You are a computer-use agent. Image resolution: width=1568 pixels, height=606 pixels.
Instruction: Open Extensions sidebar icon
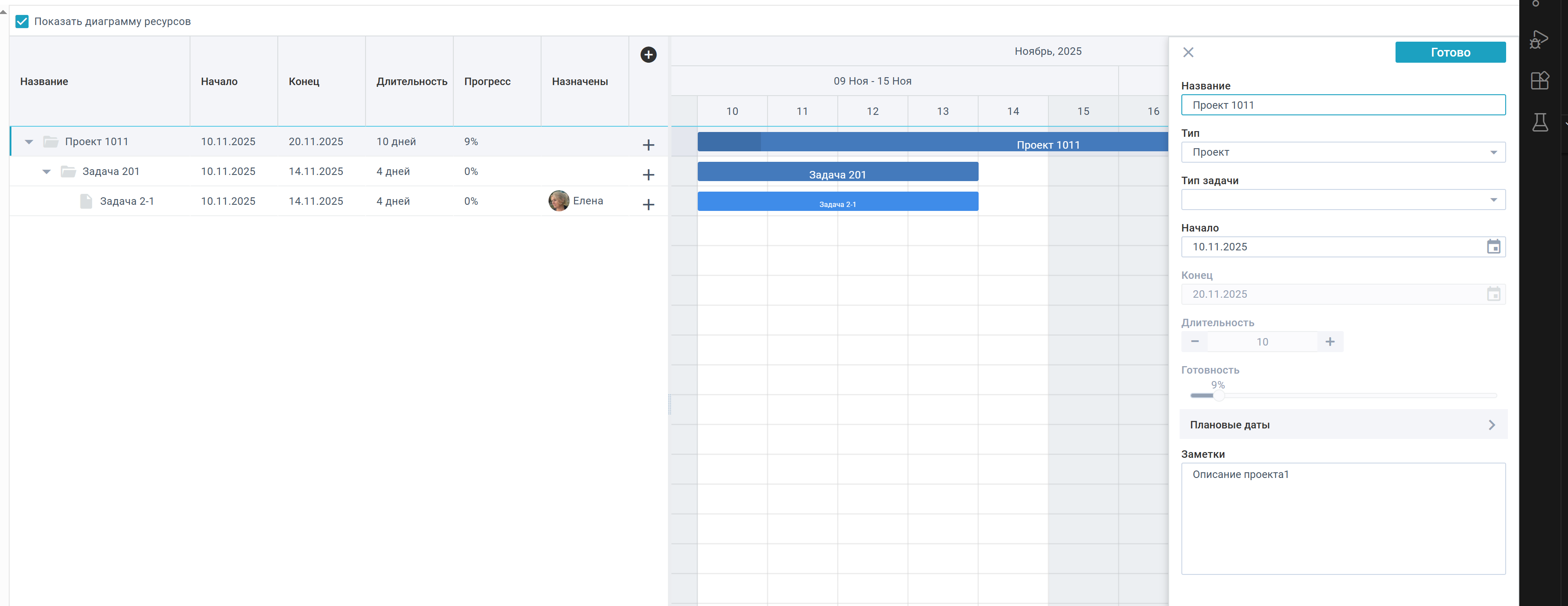(x=1539, y=80)
